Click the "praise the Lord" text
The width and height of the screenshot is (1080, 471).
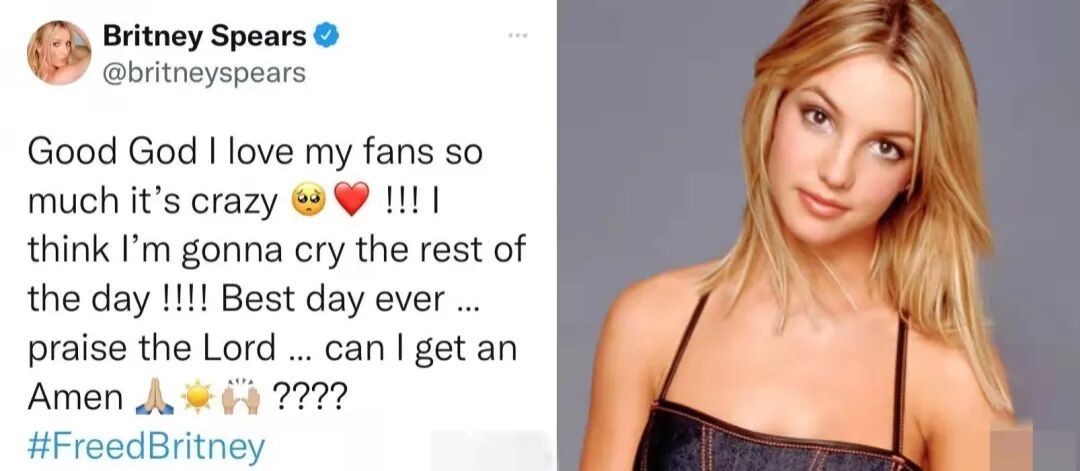[x=152, y=349]
